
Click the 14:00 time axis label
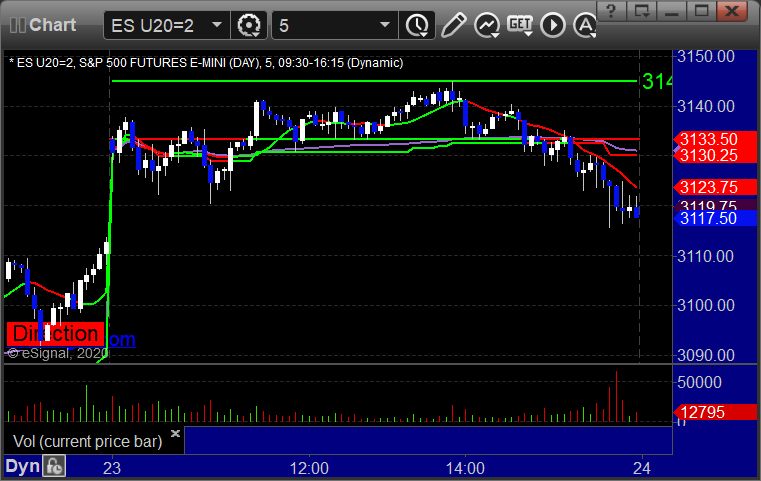465,468
